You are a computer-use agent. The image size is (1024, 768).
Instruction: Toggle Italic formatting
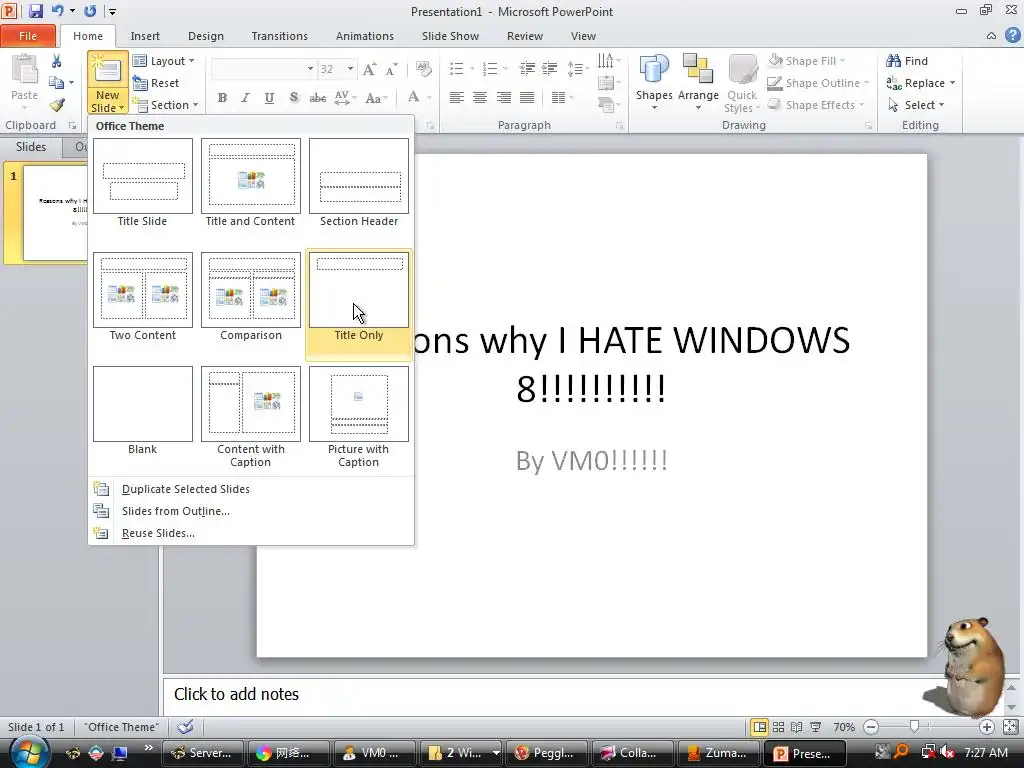pyautogui.click(x=246, y=98)
